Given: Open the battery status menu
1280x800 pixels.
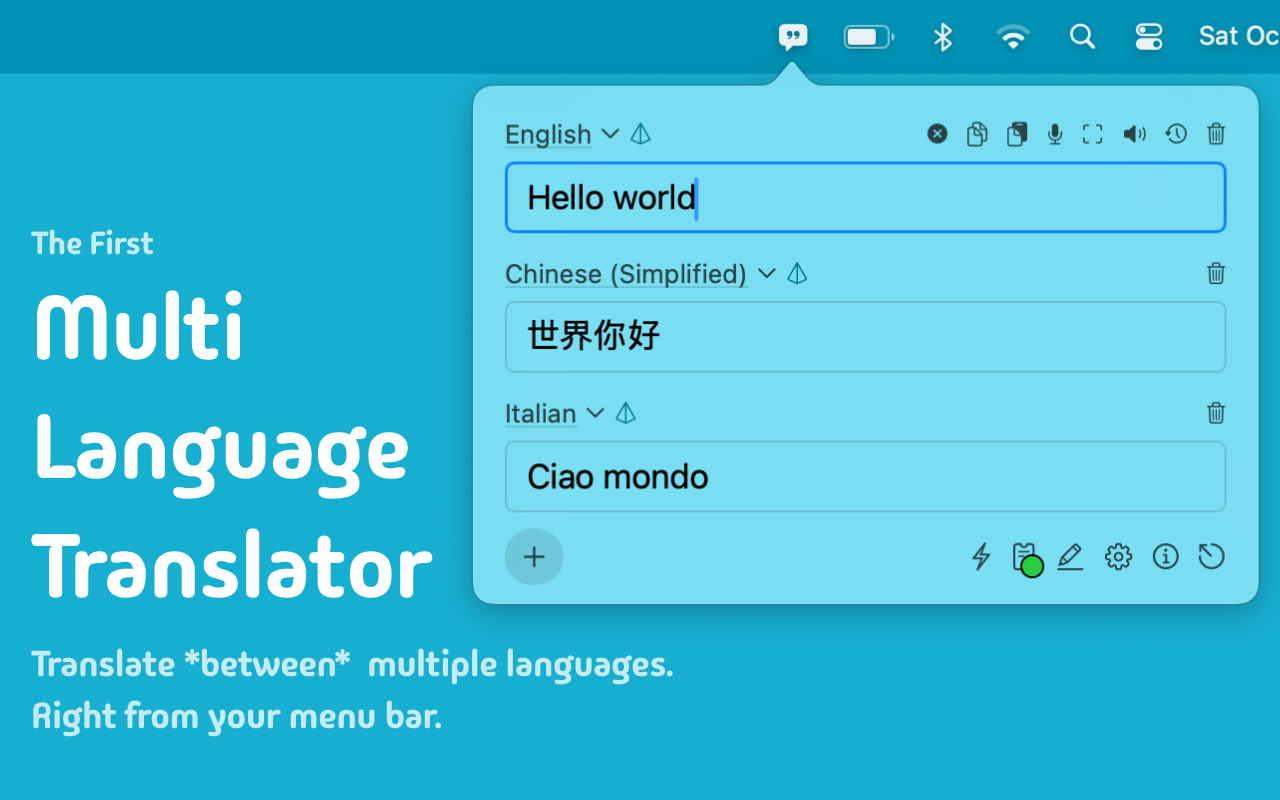Looking at the screenshot, I should pos(869,37).
